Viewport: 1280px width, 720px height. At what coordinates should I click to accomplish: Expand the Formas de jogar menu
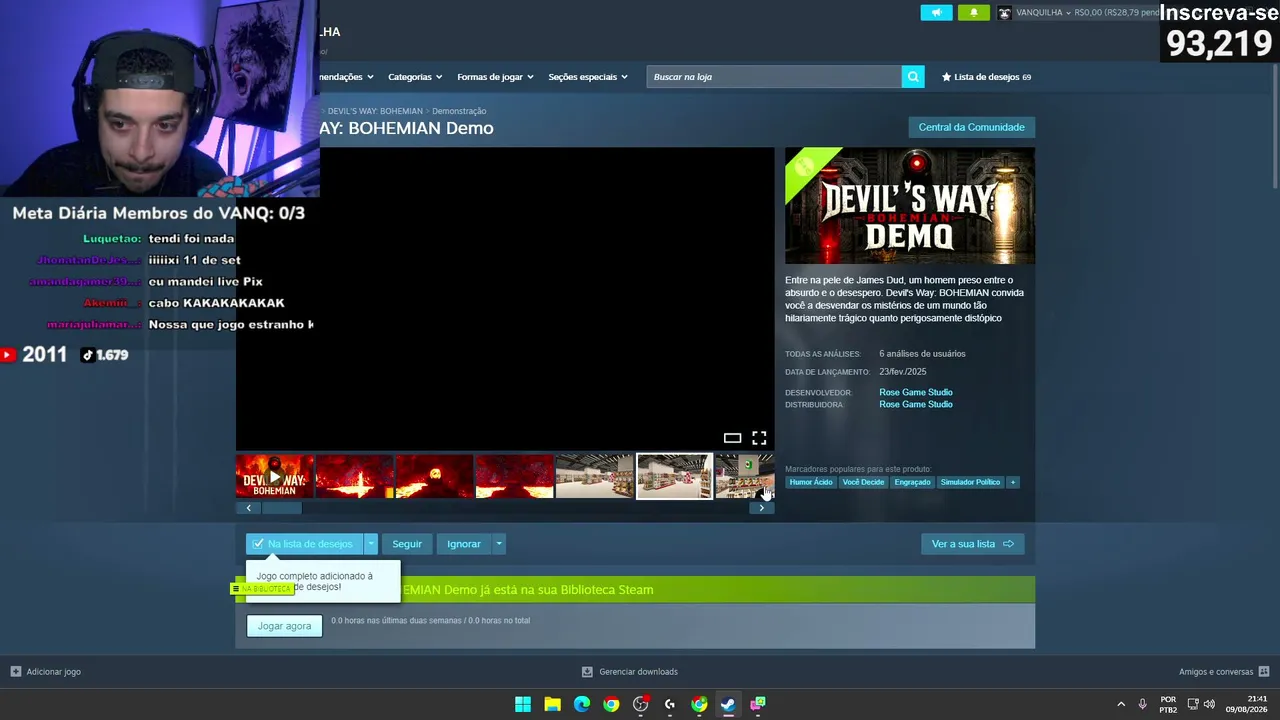(495, 77)
